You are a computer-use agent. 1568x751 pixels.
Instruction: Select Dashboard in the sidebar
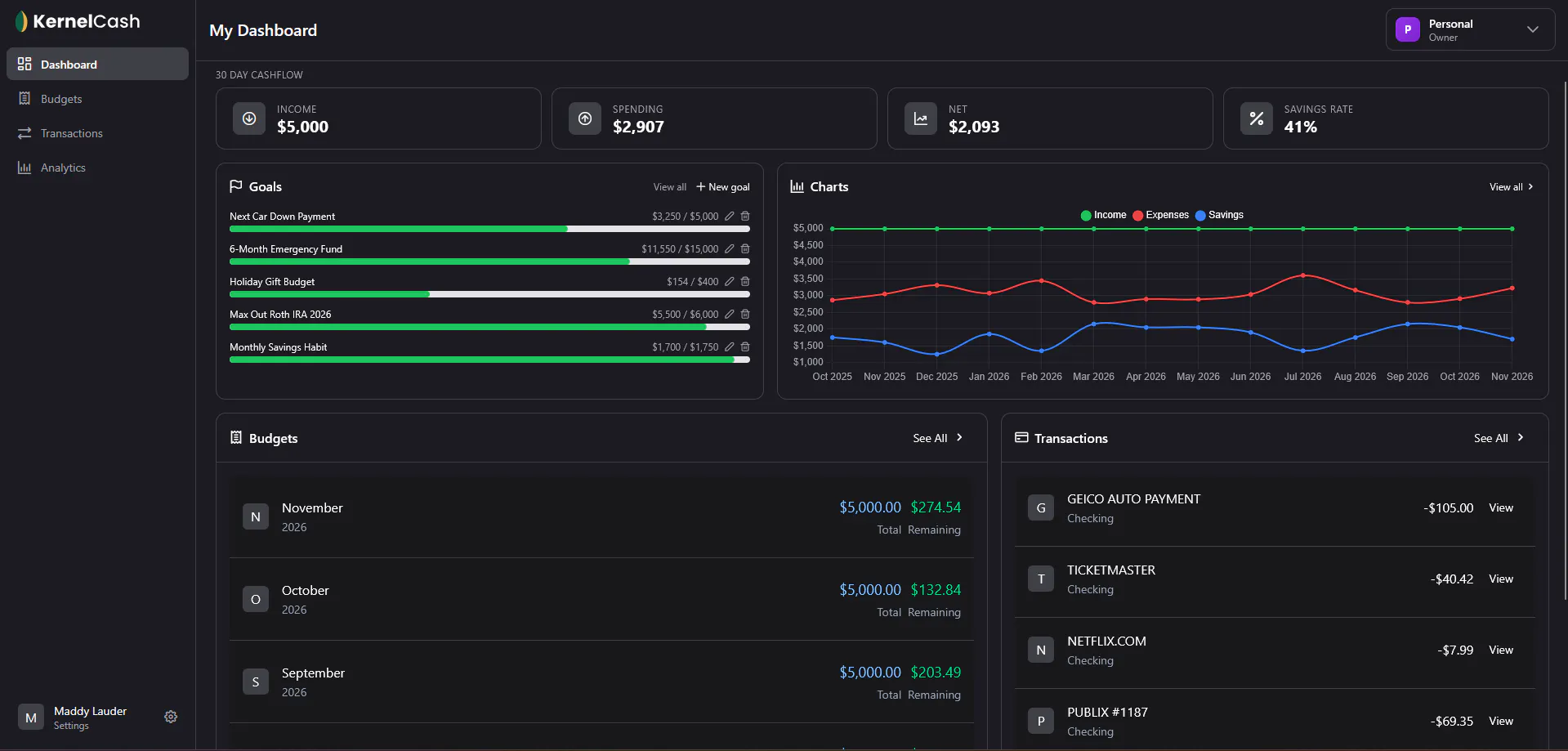[97, 64]
